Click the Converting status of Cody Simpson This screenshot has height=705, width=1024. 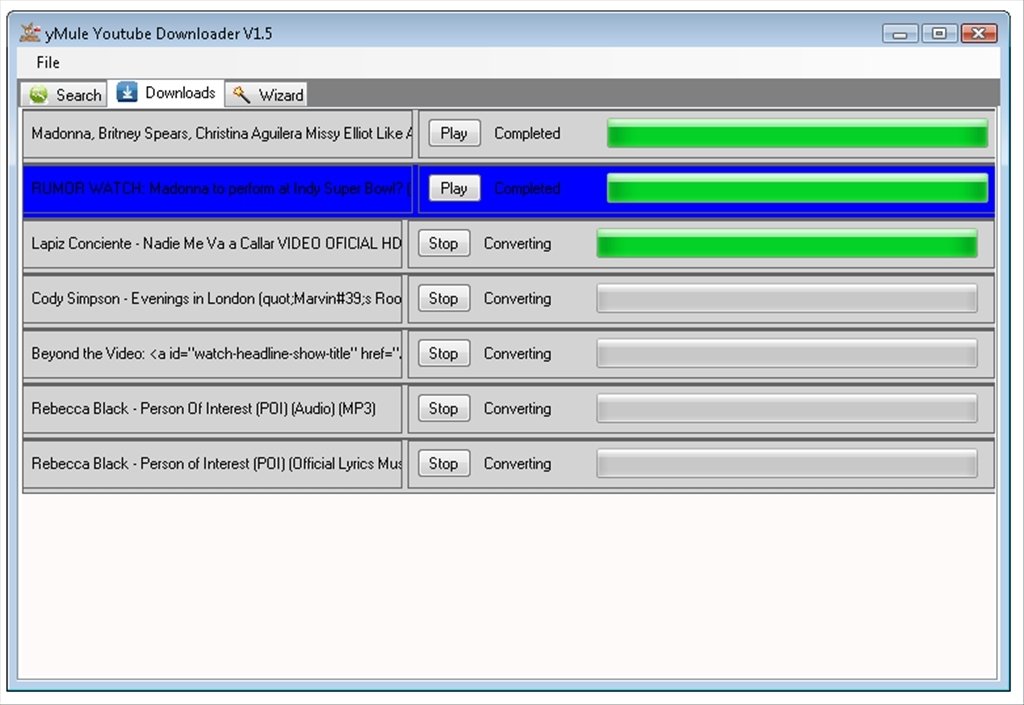point(517,298)
